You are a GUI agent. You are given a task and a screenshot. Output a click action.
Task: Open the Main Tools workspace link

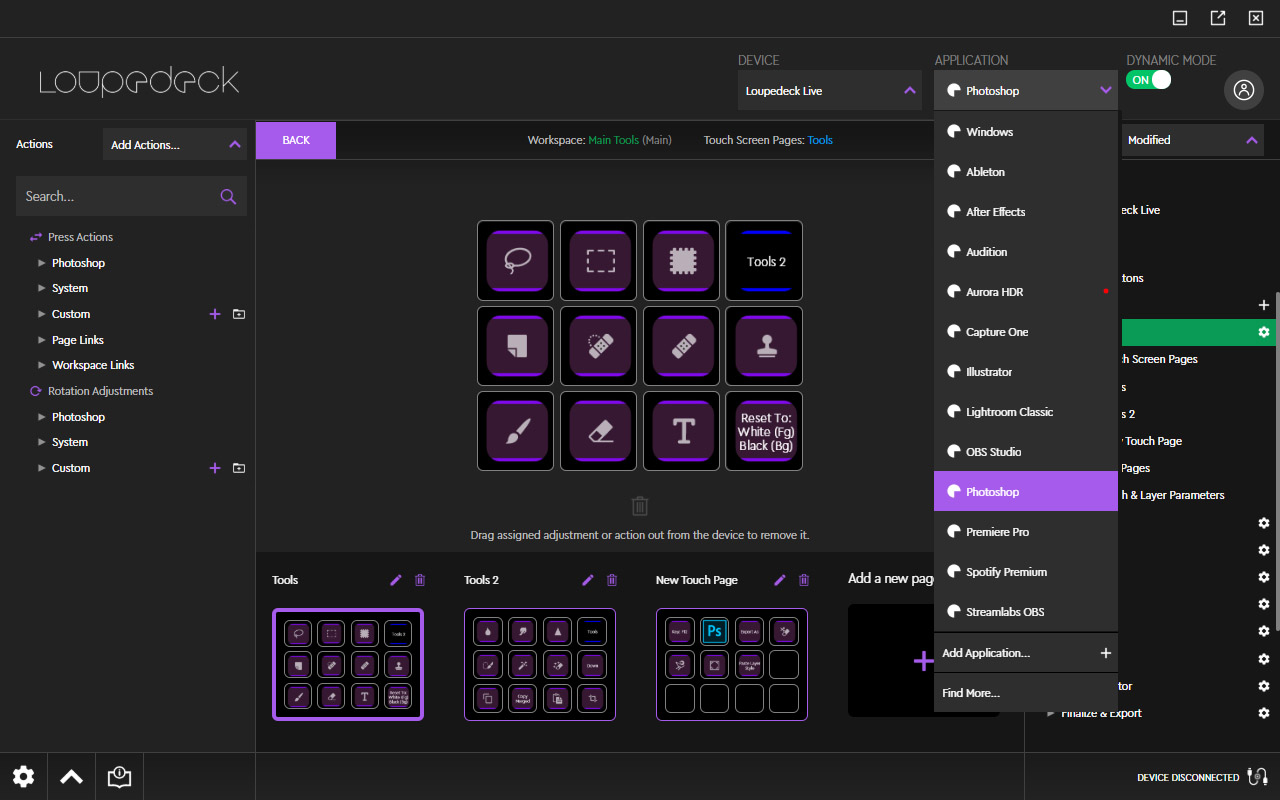613,140
